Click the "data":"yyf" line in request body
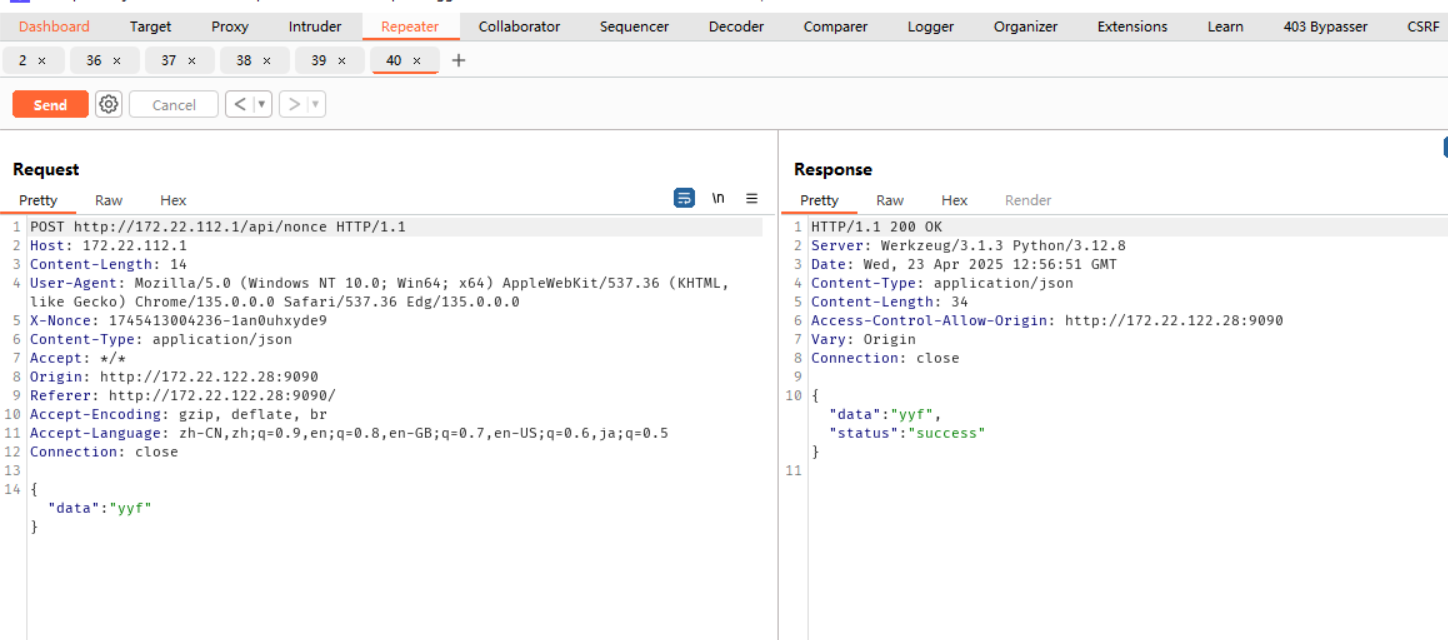This screenshot has width=1448, height=640. (x=100, y=508)
